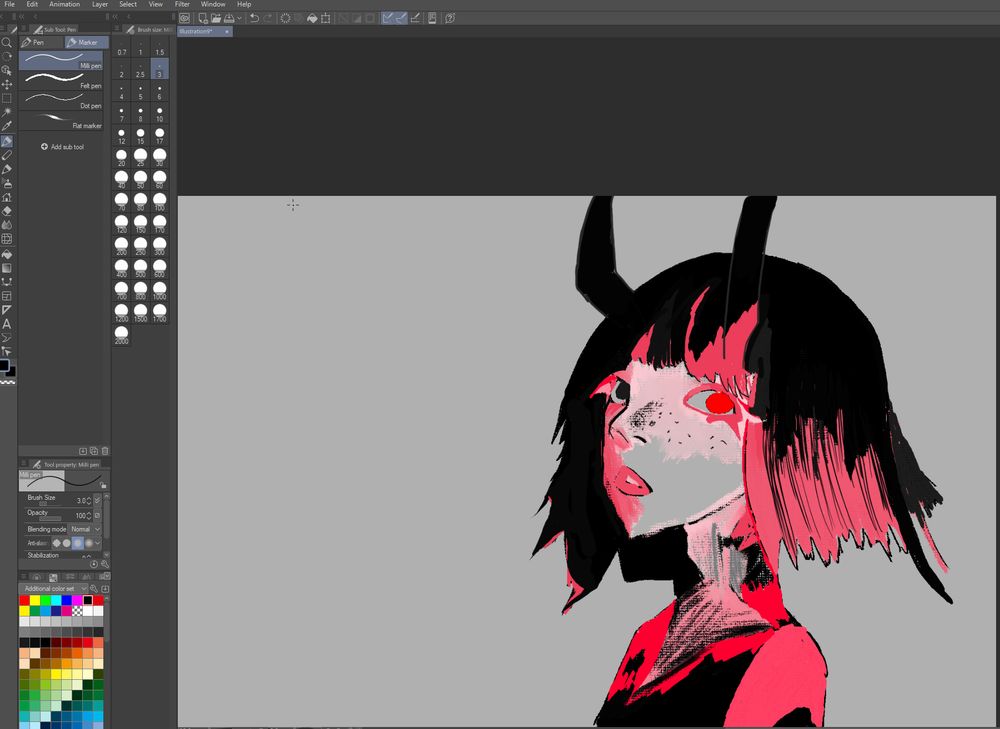Click the Fill icon in the command bar
Screen dimensions: 1000x729
(x=312, y=18)
